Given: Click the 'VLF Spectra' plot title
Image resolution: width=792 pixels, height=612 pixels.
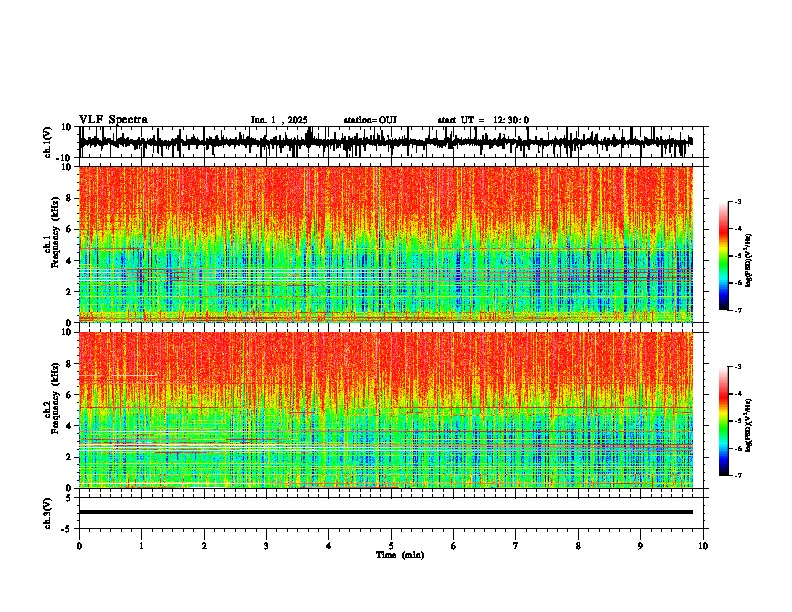Looking at the screenshot, I should click(x=113, y=120).
